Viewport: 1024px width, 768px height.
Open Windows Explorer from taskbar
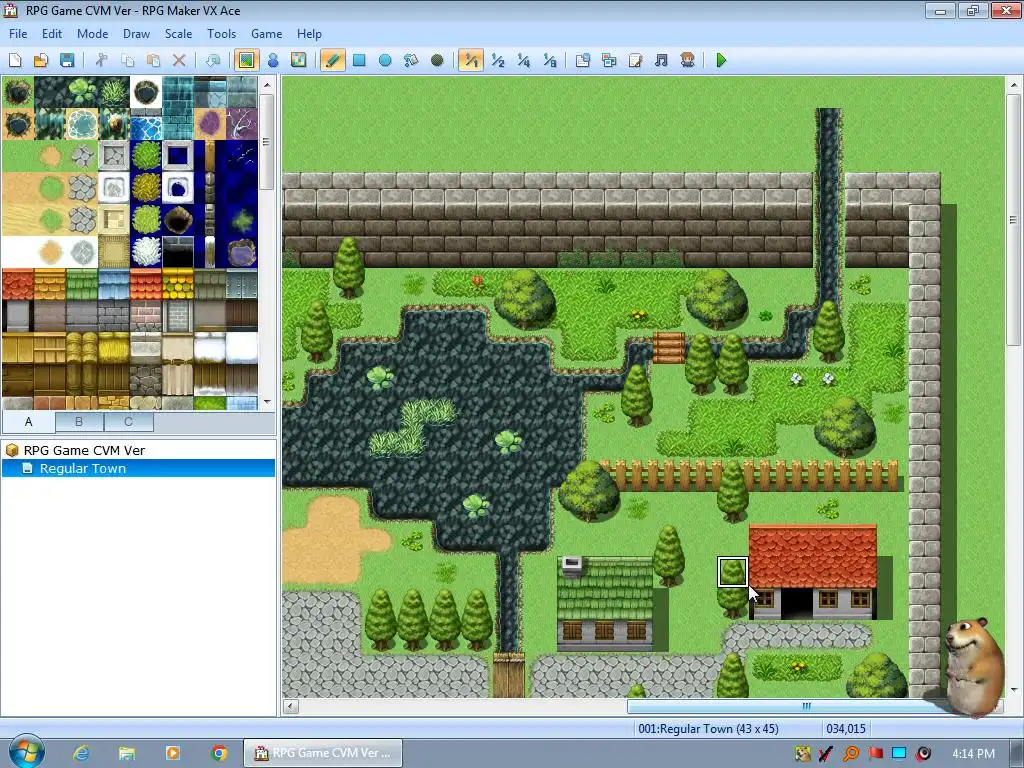[127, 753]
